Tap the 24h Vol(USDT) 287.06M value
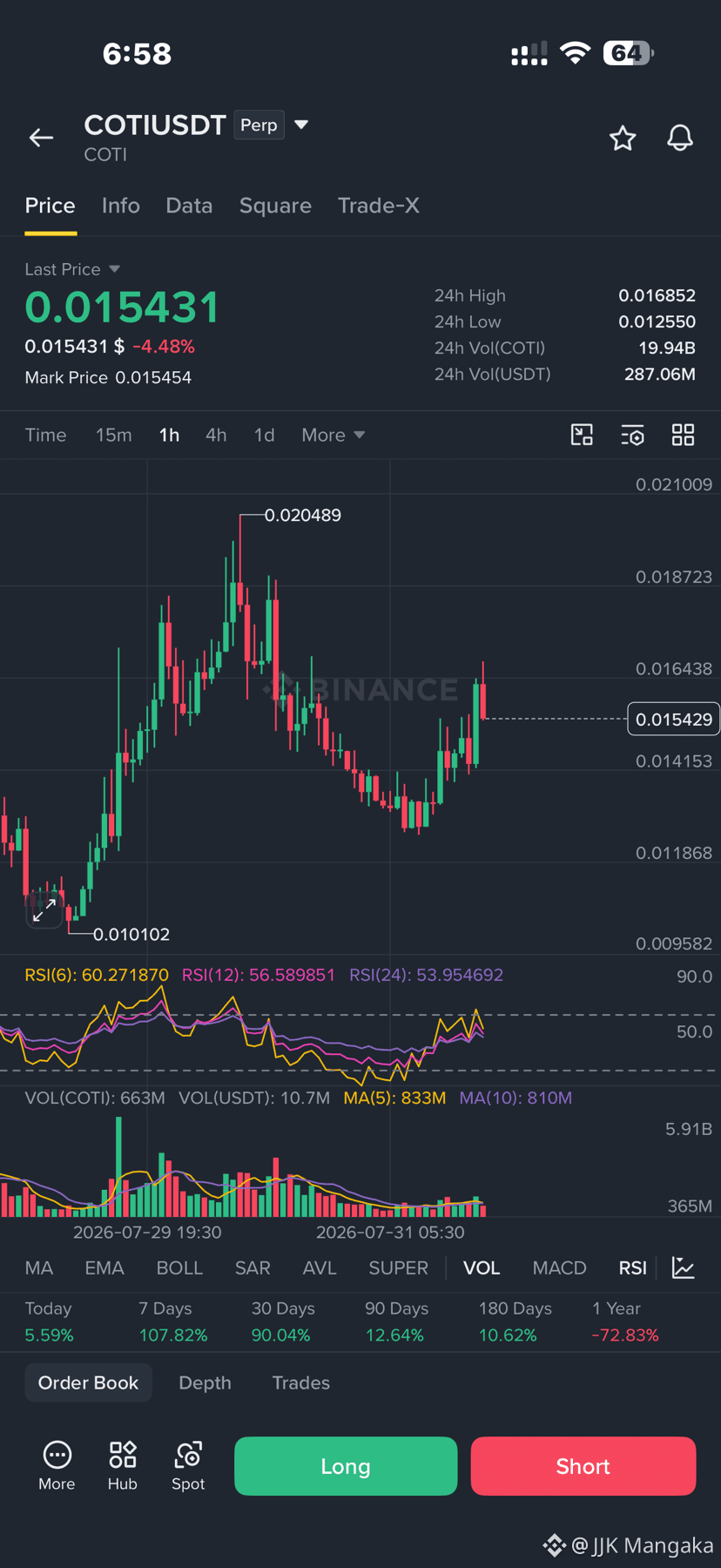Viewport: 721px width, 1568px height. (659, 374)
